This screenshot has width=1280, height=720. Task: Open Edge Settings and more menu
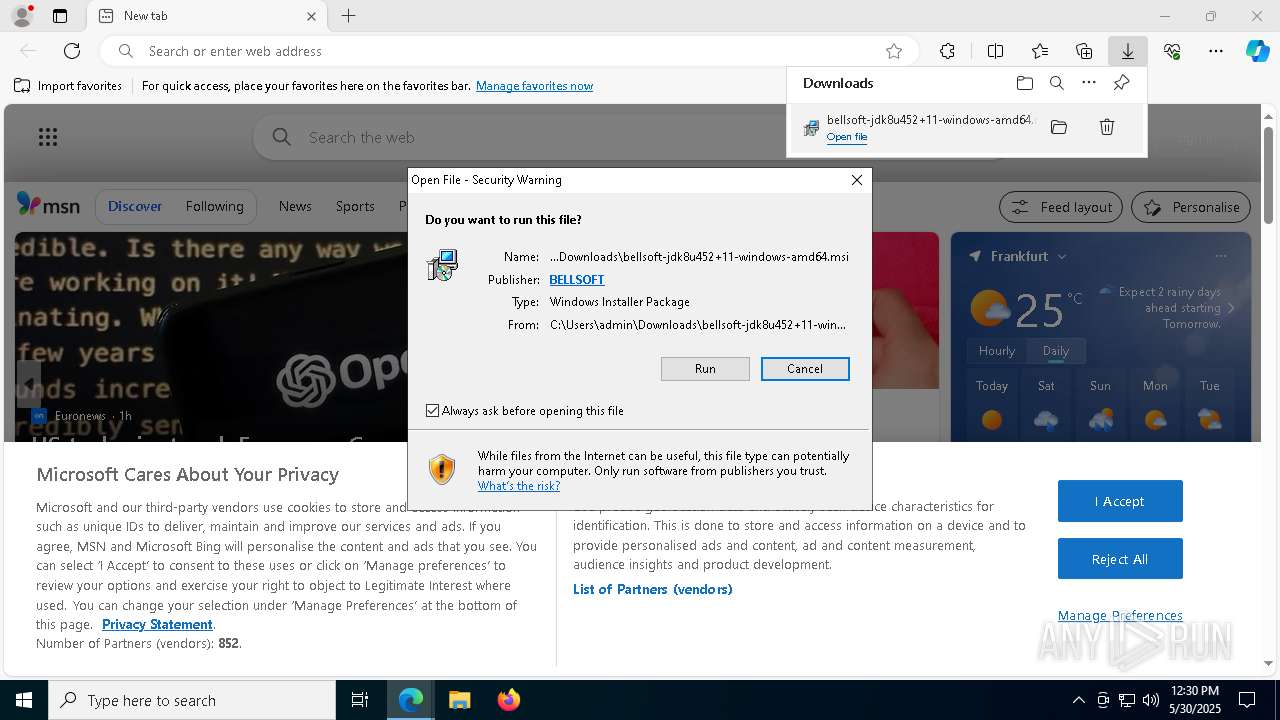coord(1216,51)
